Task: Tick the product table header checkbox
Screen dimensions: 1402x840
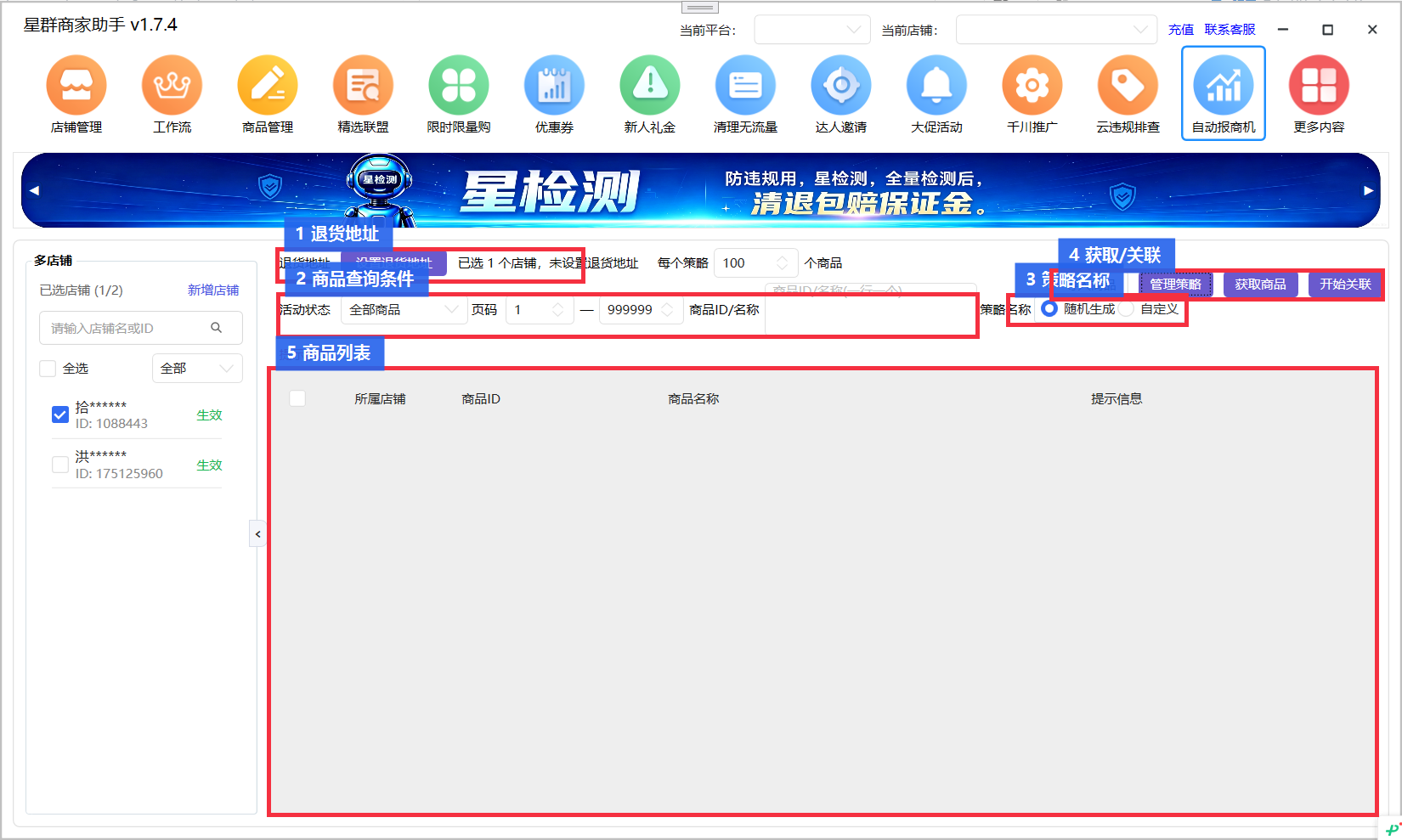Action: [x=297, y=398]
